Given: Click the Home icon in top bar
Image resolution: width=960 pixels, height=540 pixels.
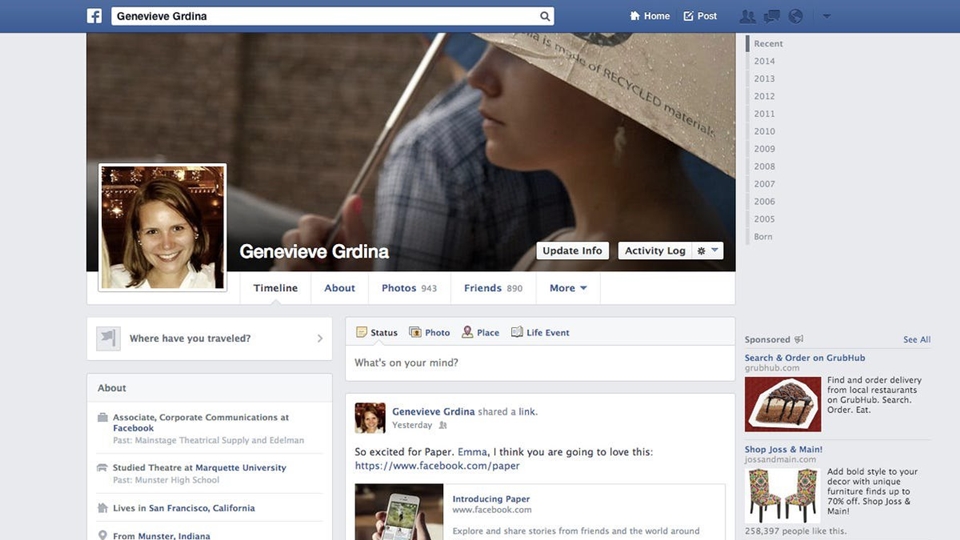Looking at the screenshot, I should click(x=650, y=16).
